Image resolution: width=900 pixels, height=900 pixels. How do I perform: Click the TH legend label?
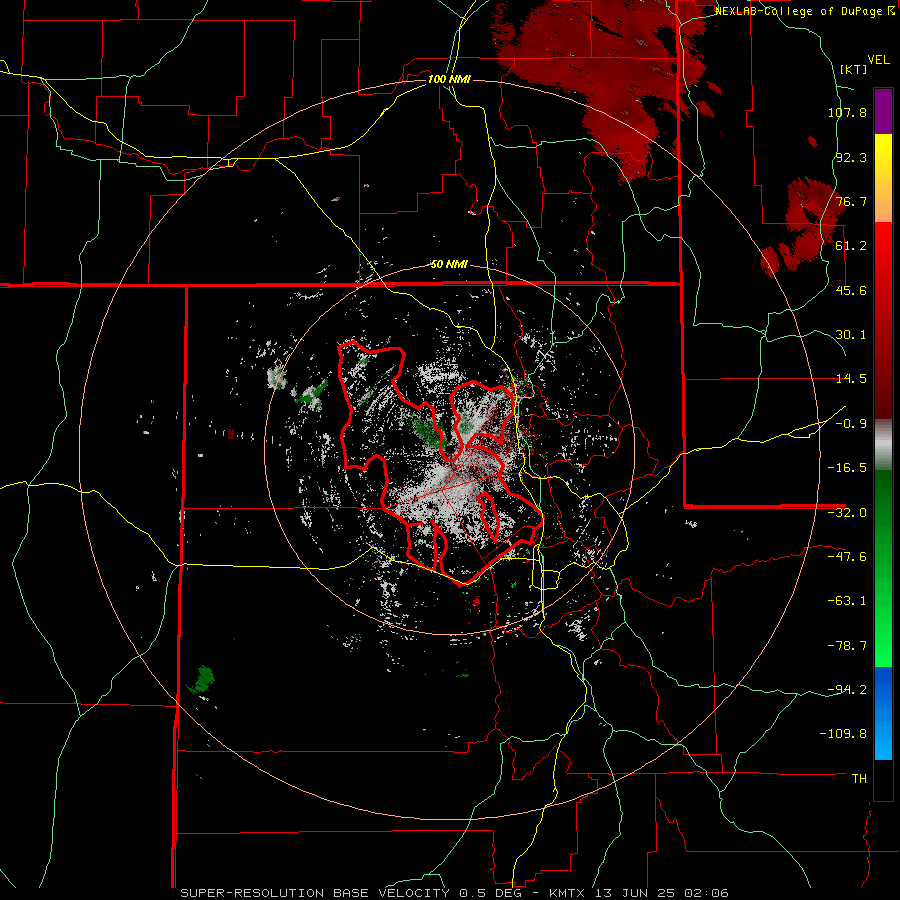(x=859, y=779)
